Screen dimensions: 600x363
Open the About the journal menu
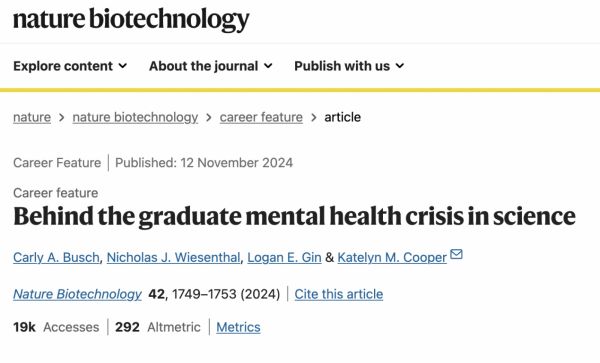[x=211, y=66]
